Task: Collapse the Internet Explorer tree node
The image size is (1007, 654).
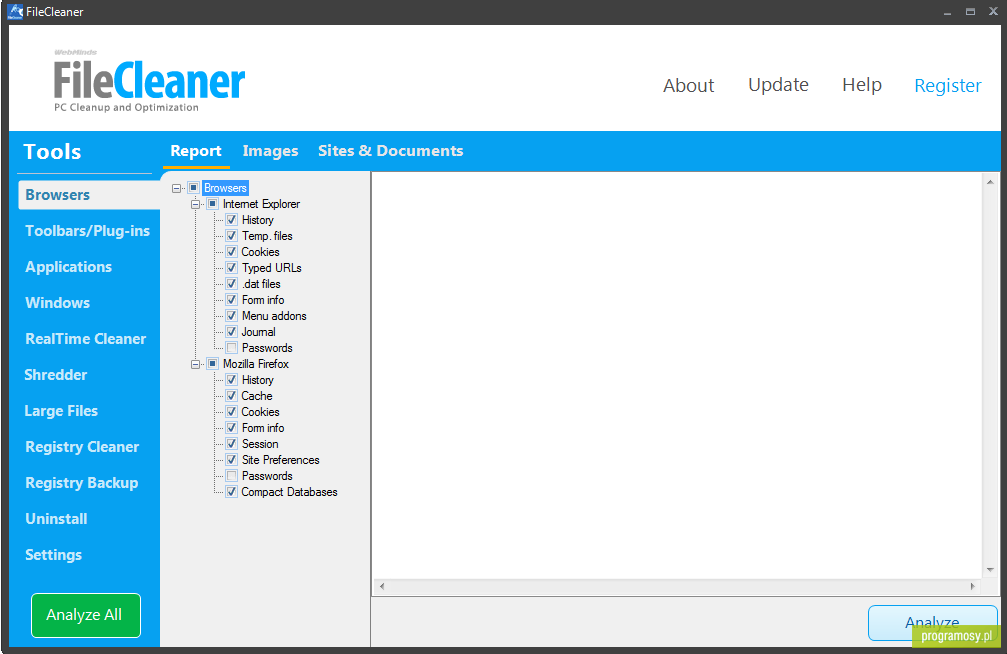Action: click(x=195, y=204)
